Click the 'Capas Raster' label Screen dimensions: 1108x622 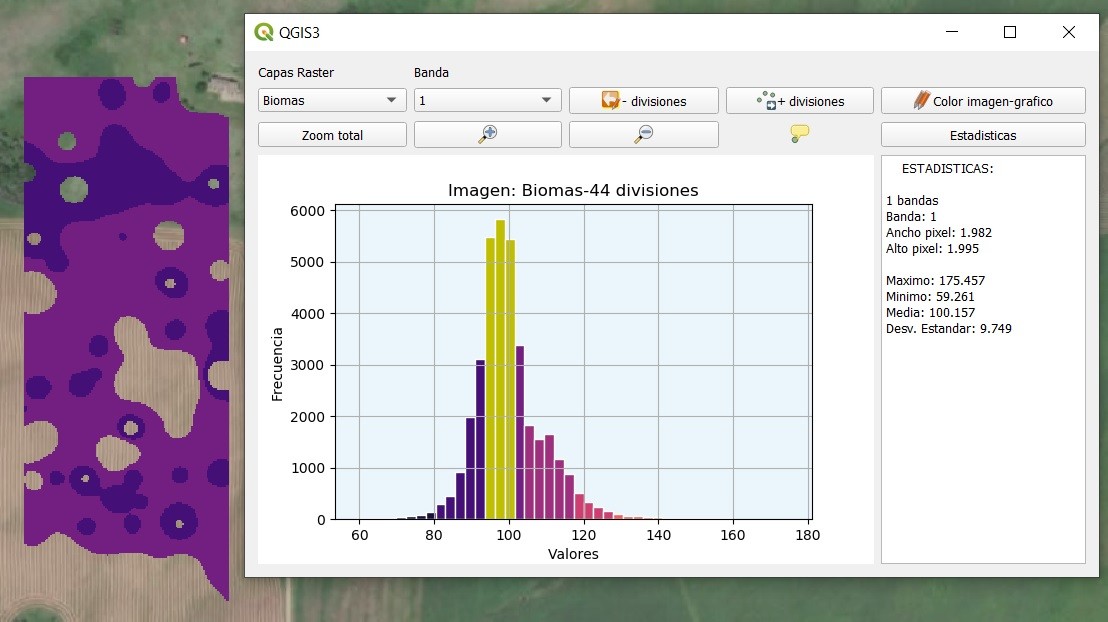[x=295, y=73]
